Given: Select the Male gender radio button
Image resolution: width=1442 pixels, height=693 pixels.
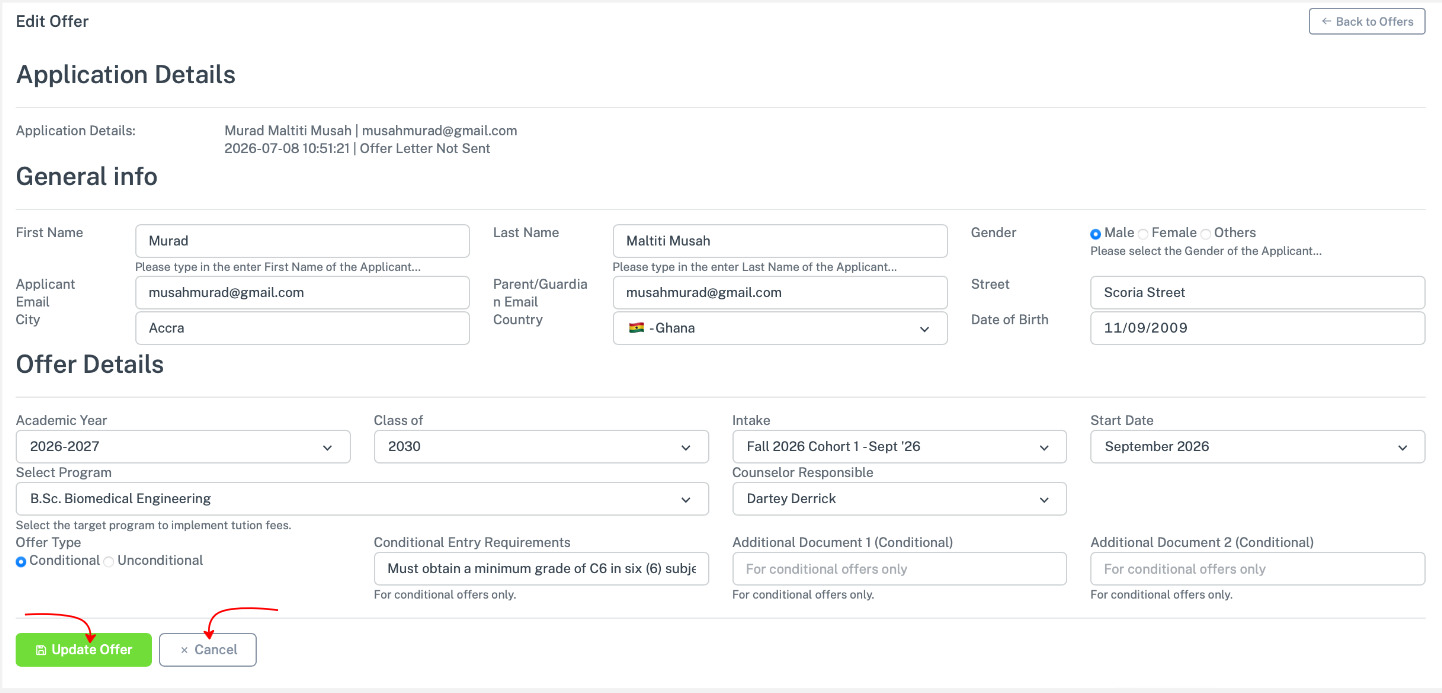Looking at the screenshot, I should [1096, 233].
